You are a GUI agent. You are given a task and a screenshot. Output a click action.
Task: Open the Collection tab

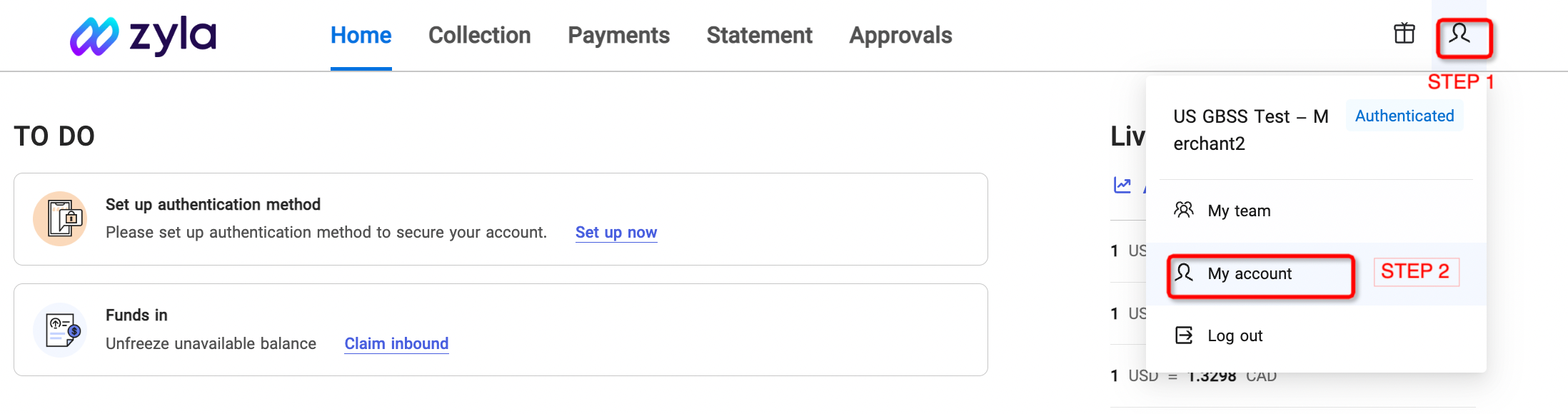click(479, 36)
